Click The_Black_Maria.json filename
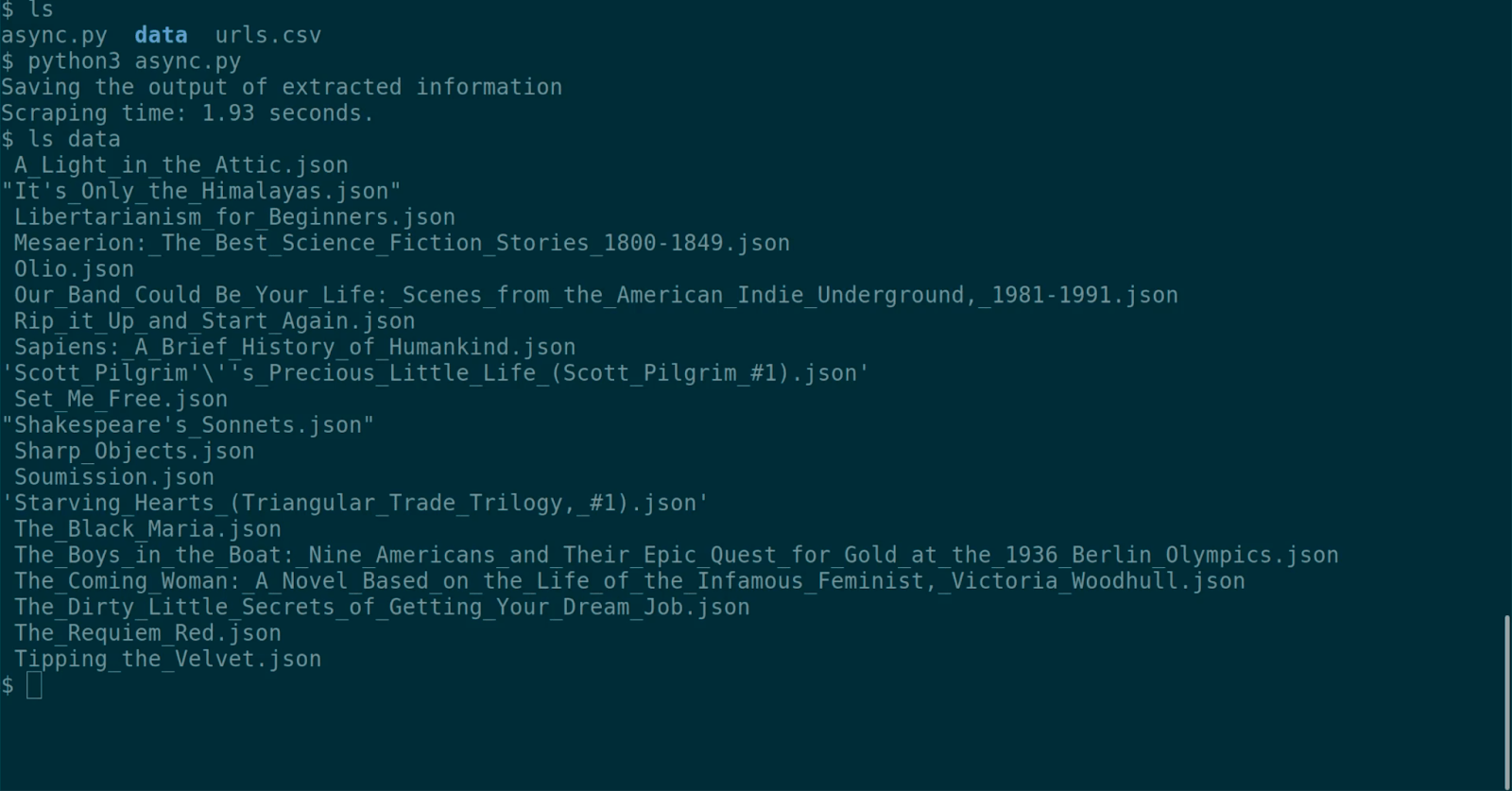This screenshot has height=791, width=1512. pos(146,529)
